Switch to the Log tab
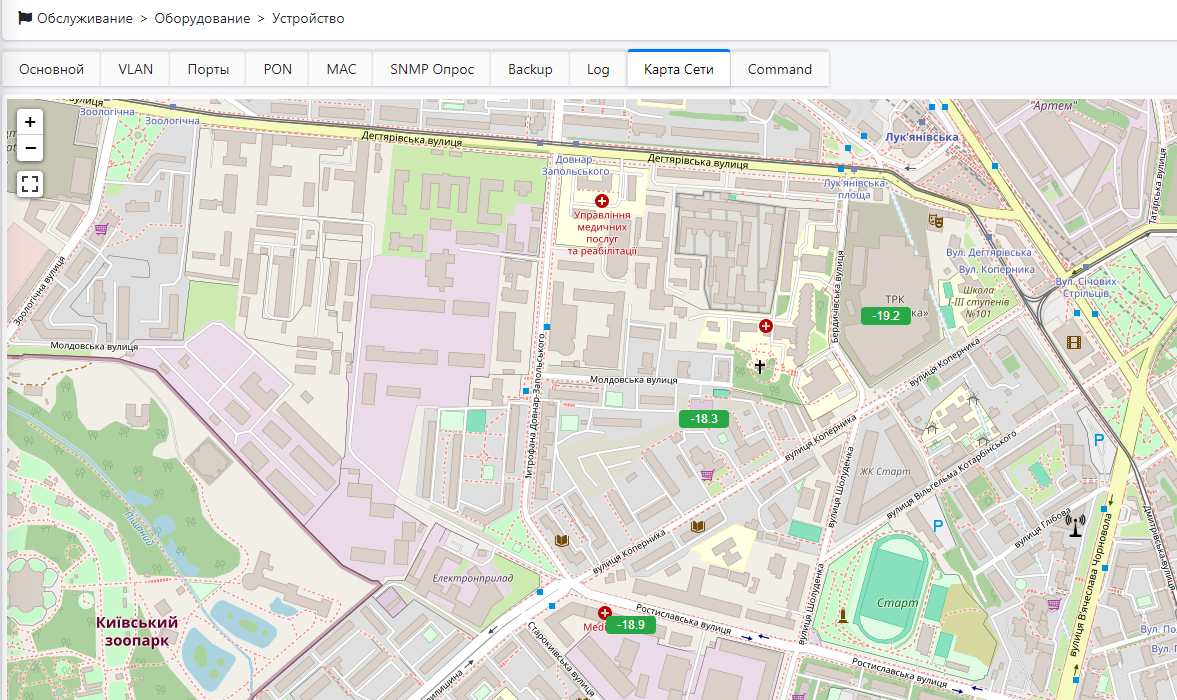 point(598,69)
